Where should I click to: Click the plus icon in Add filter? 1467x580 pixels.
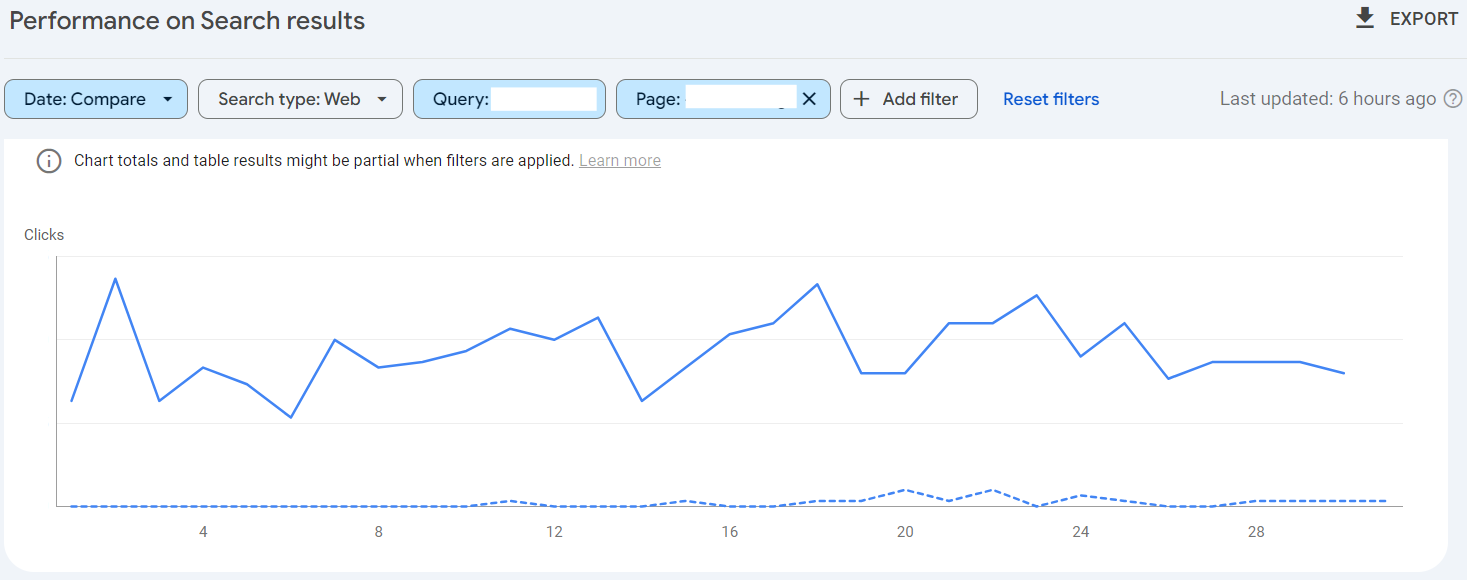point(861,99)
